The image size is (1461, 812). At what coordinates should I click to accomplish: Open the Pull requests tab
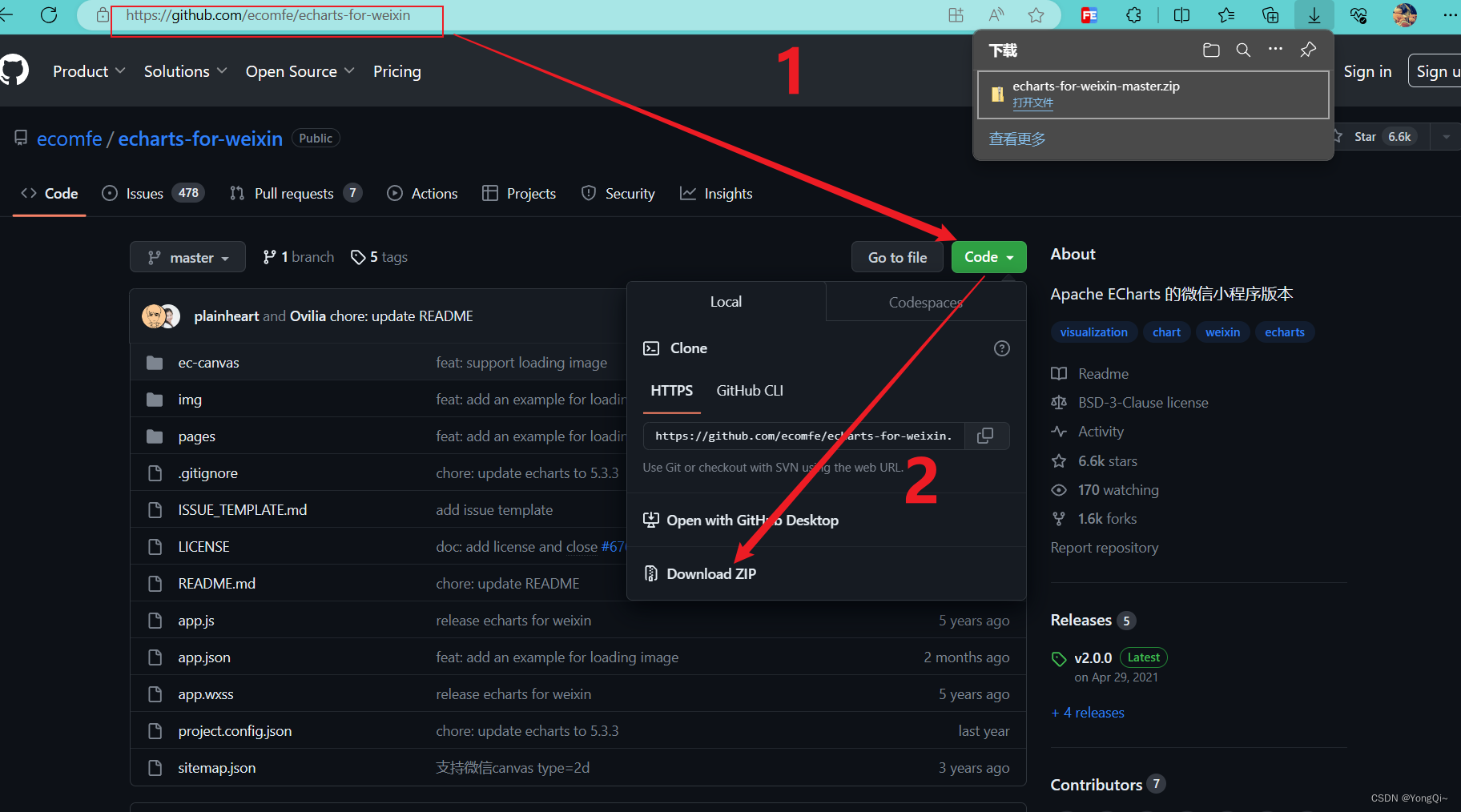tap(296, 193)
